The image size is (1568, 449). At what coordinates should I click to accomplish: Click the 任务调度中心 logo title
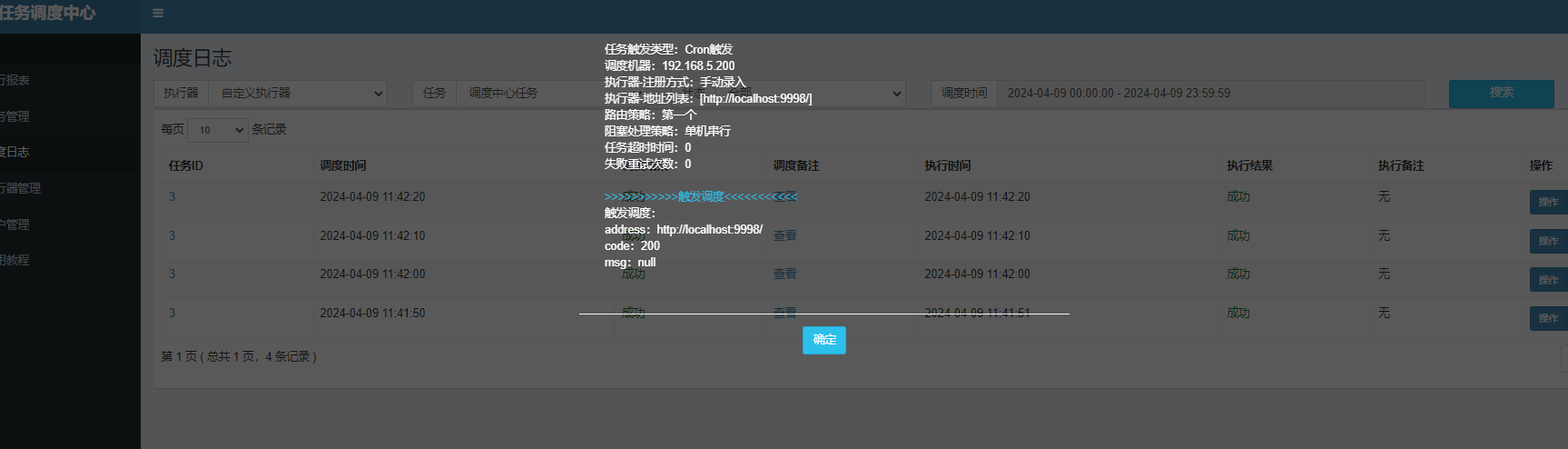click(x=47, y=13)
